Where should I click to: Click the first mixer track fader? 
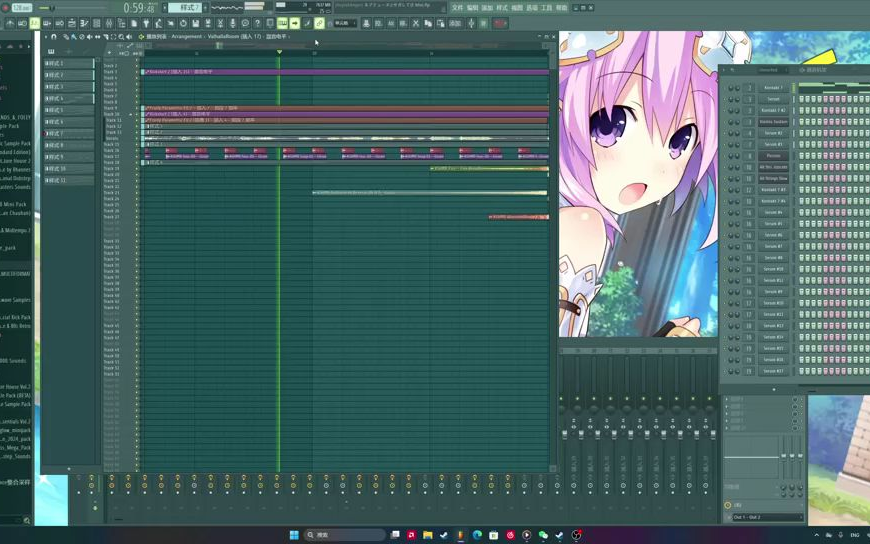coord(565,434)
